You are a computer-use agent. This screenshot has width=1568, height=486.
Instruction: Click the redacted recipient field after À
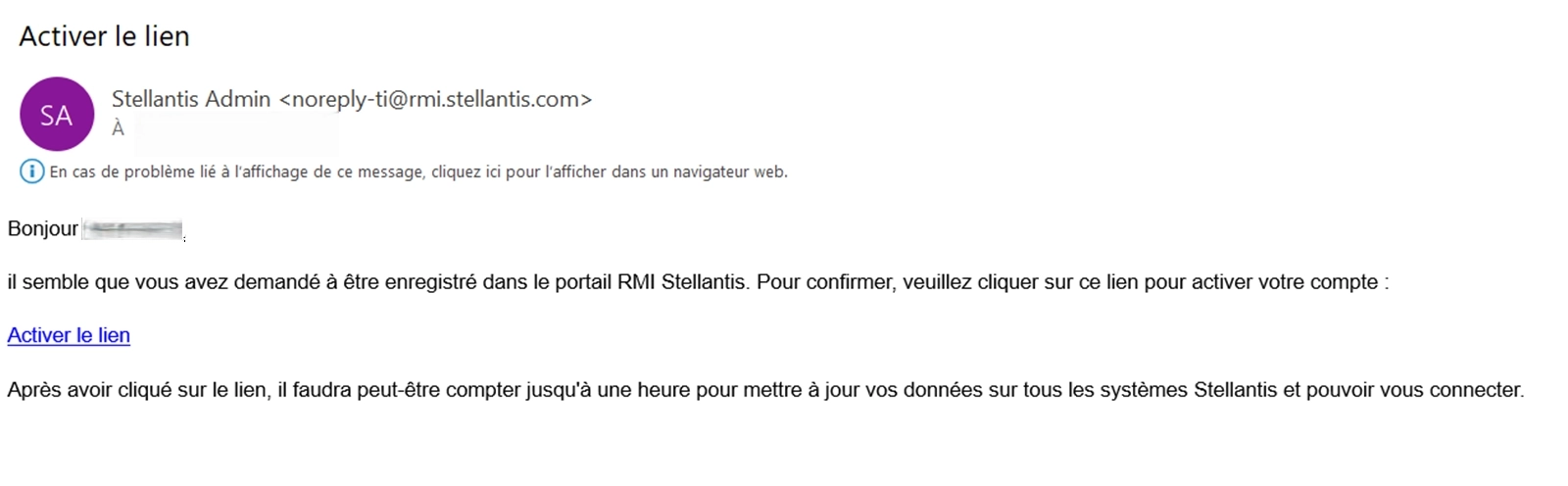pos(236,133)
